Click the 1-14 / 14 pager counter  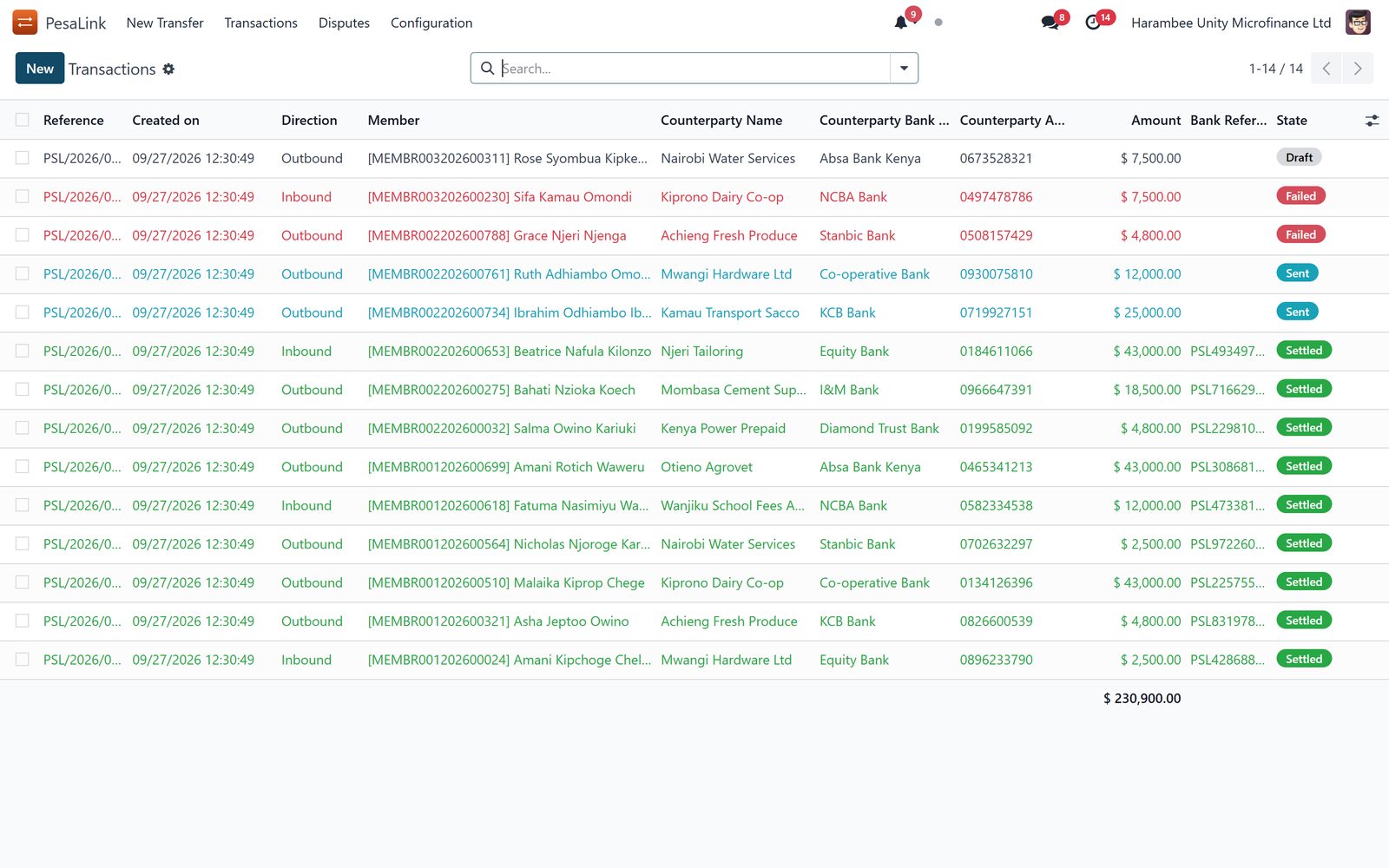pyautogui.click(x=1275, y=69)
